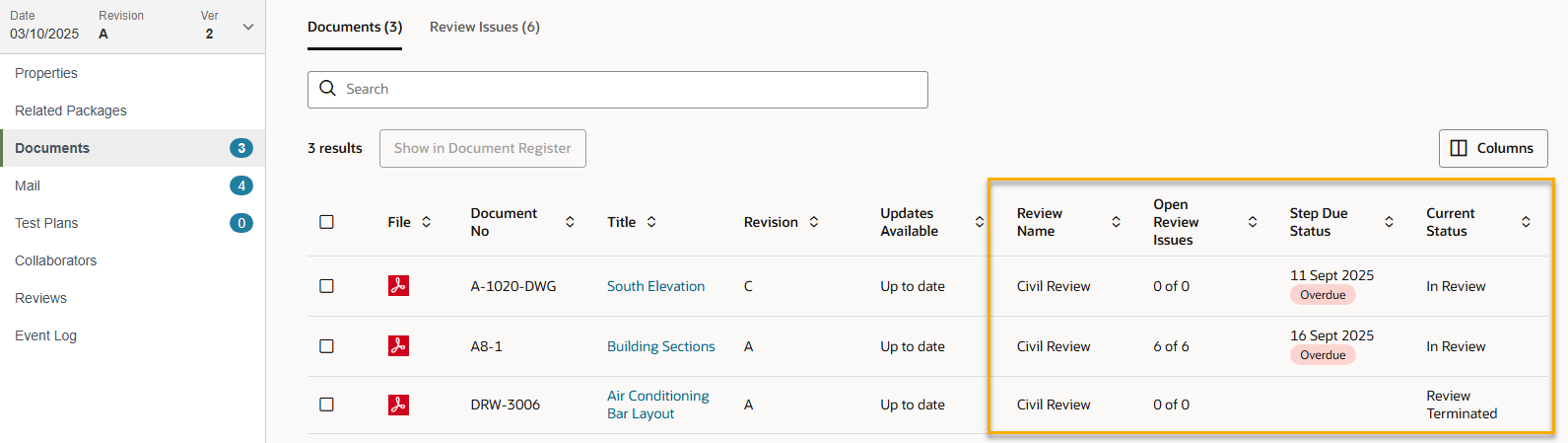Check the South Elevation row checkbox

327,286
